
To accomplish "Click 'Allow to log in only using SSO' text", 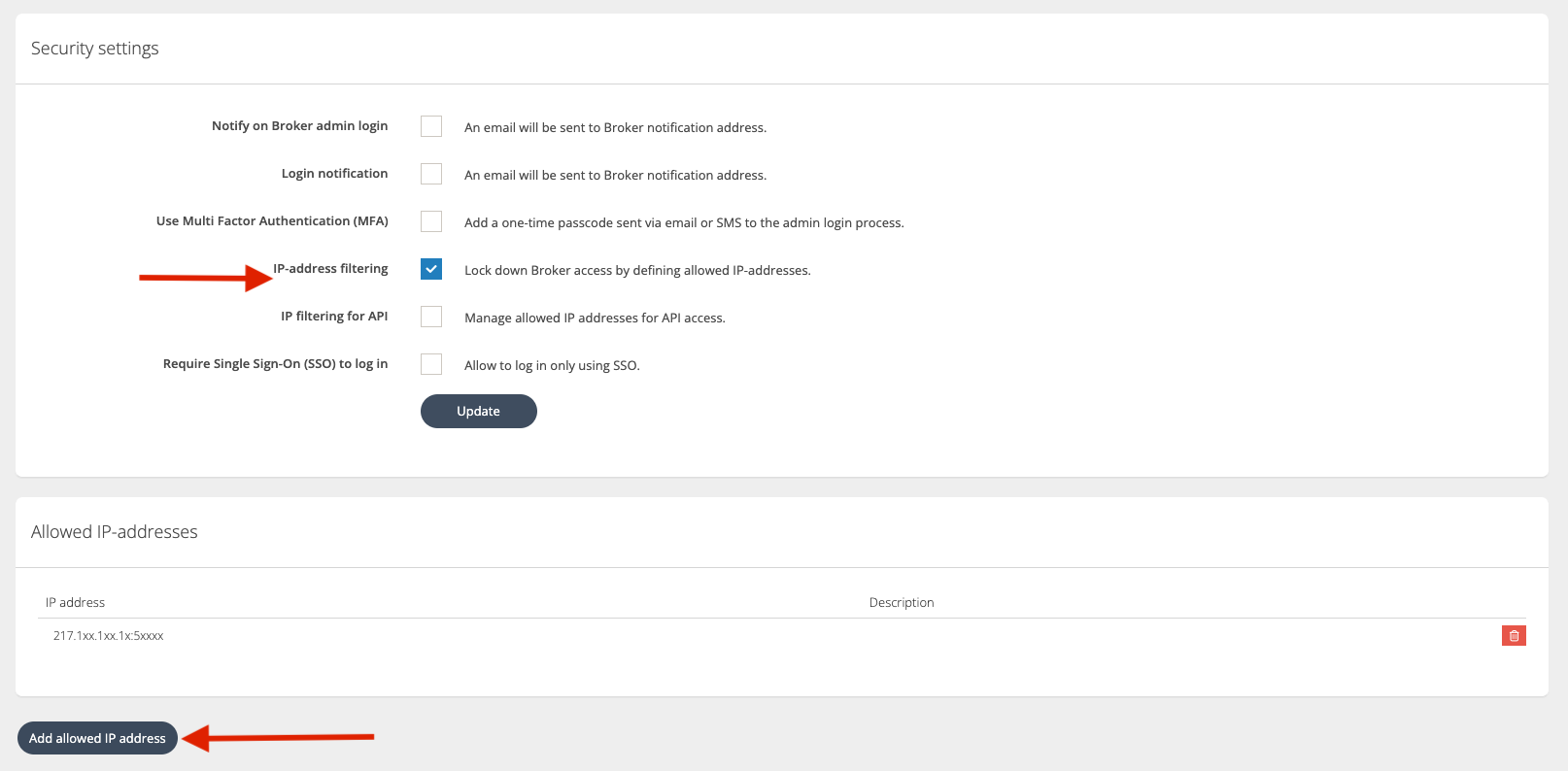I will coord(552,366).
